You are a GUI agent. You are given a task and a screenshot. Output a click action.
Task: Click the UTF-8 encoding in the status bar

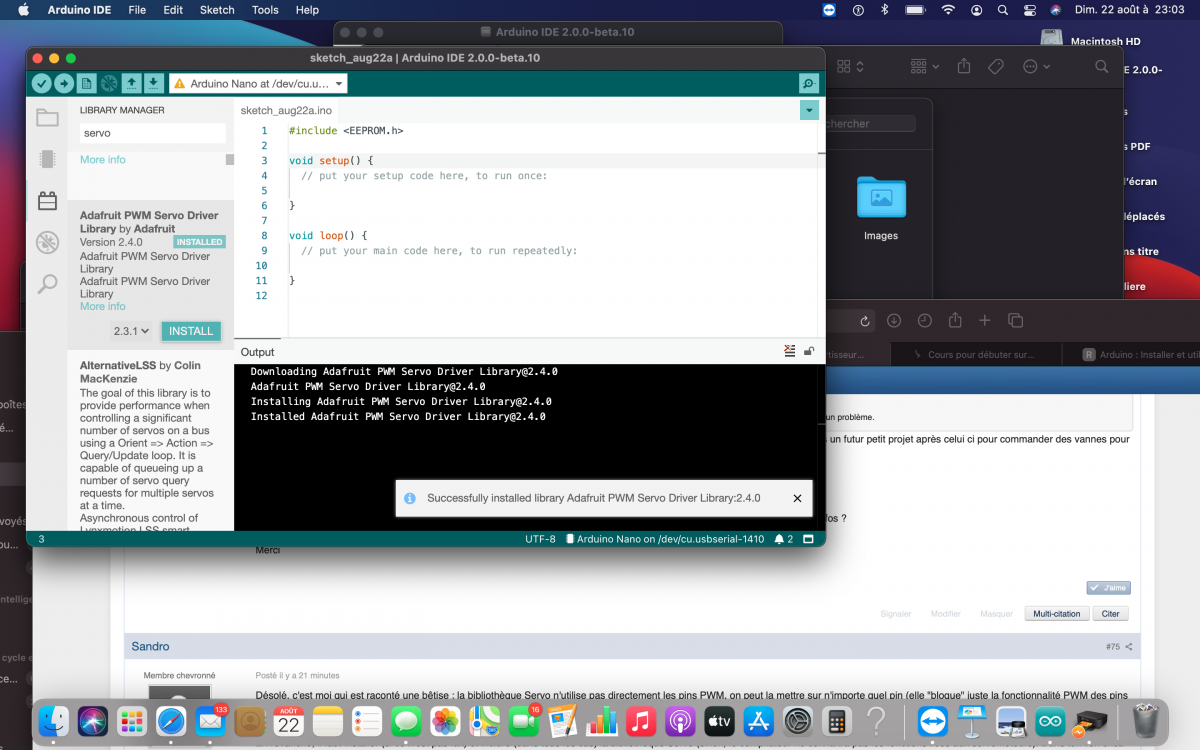click(540, 539)
